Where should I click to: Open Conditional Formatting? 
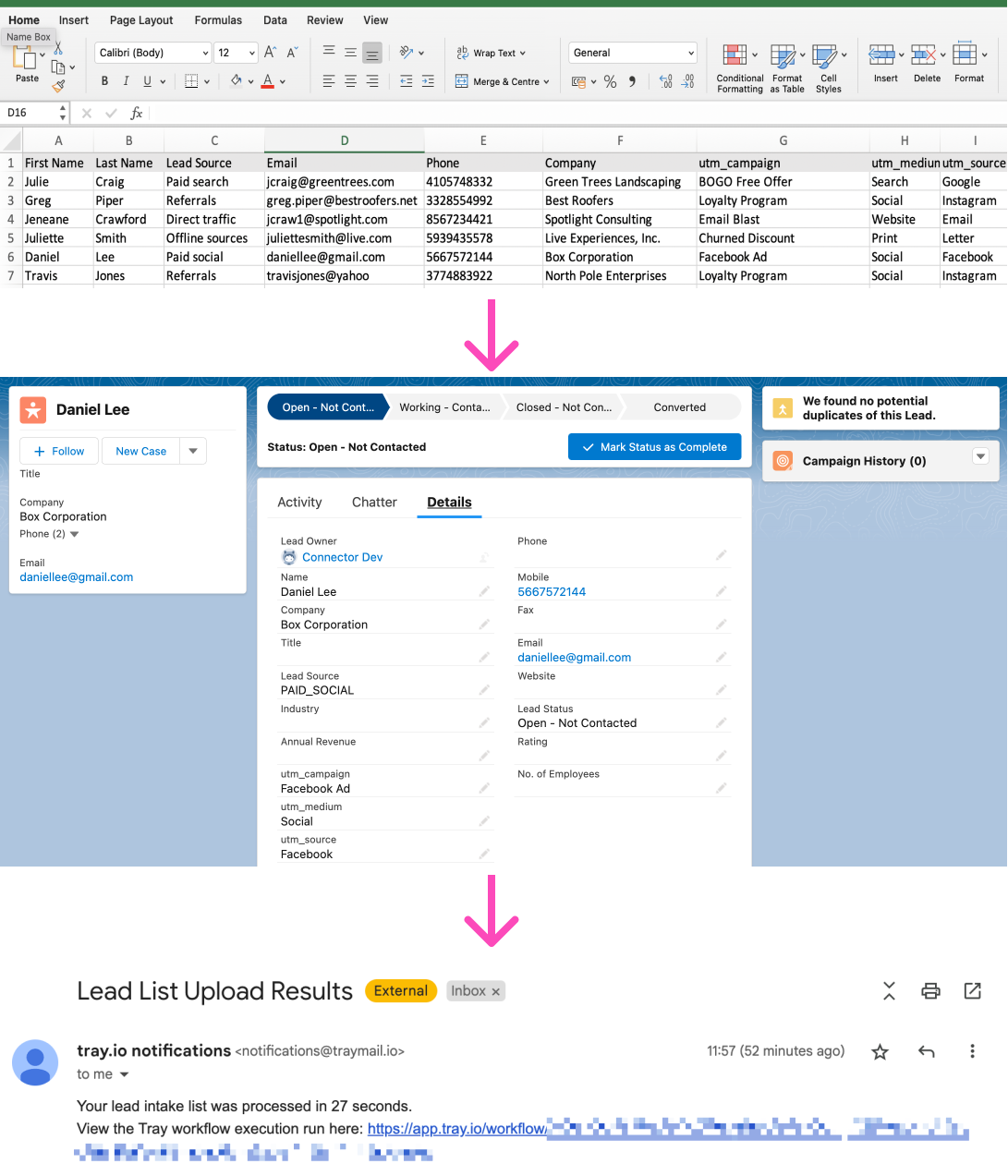click(x=740, y=68)
